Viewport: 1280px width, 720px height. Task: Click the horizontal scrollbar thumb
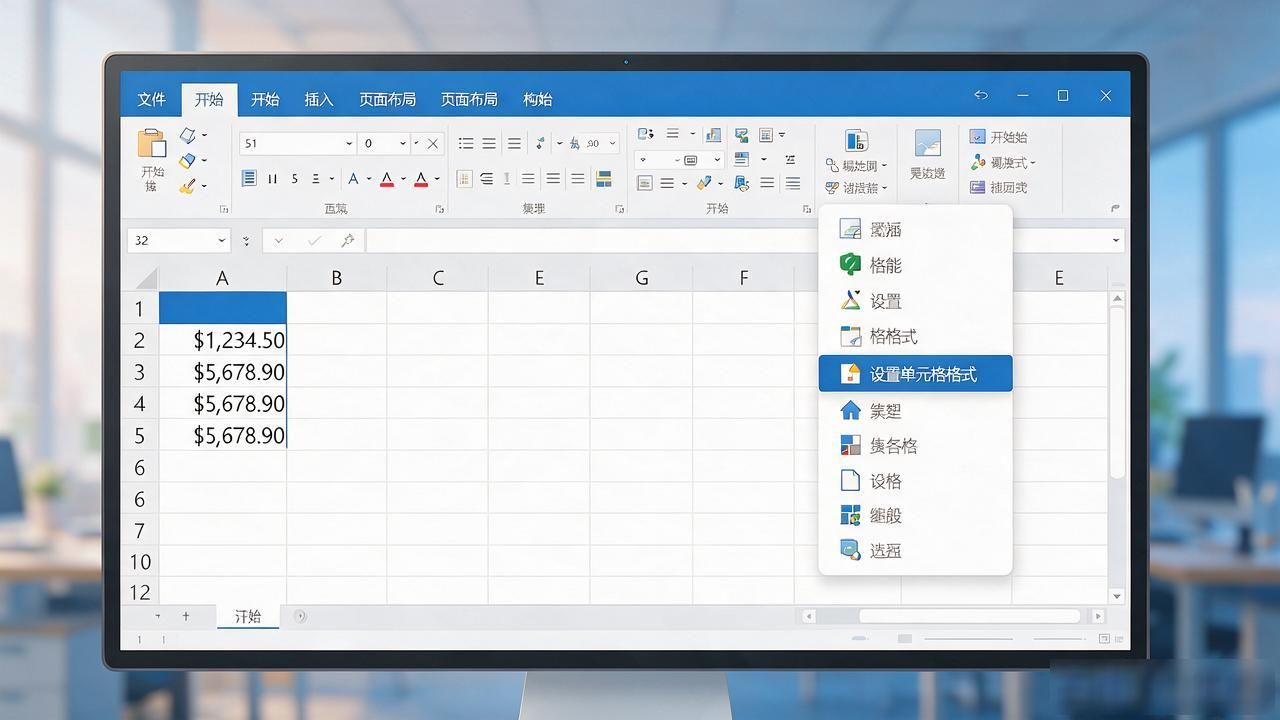[969, 616]
